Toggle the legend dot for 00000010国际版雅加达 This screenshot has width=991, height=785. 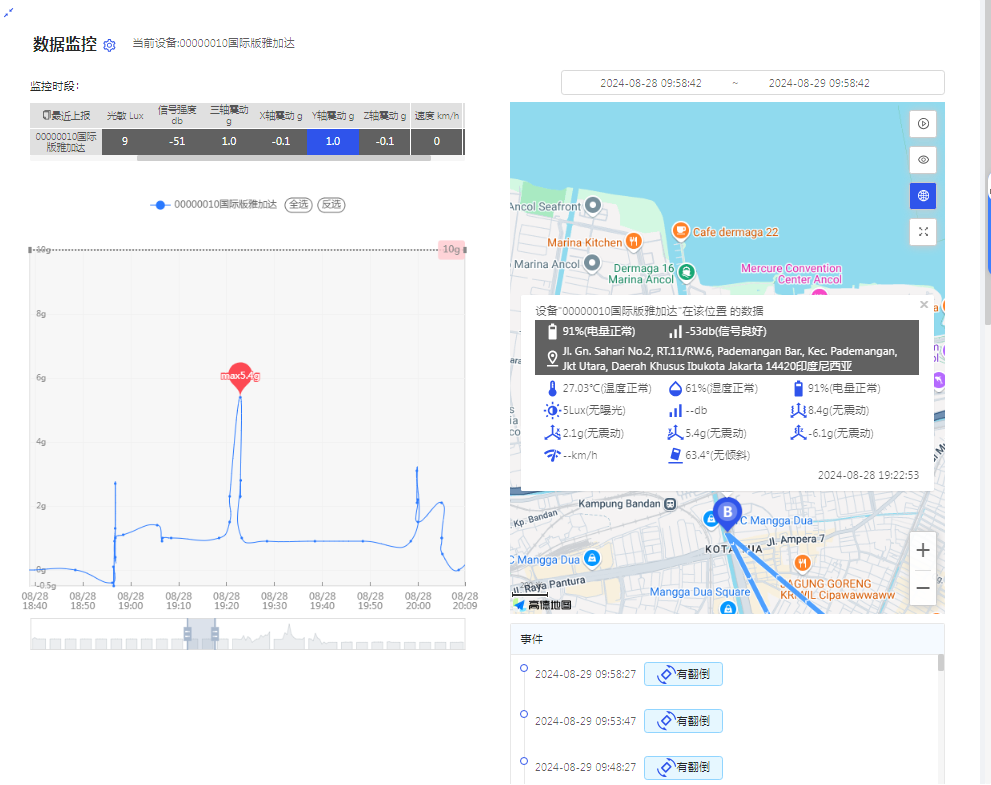pos(159,204)
